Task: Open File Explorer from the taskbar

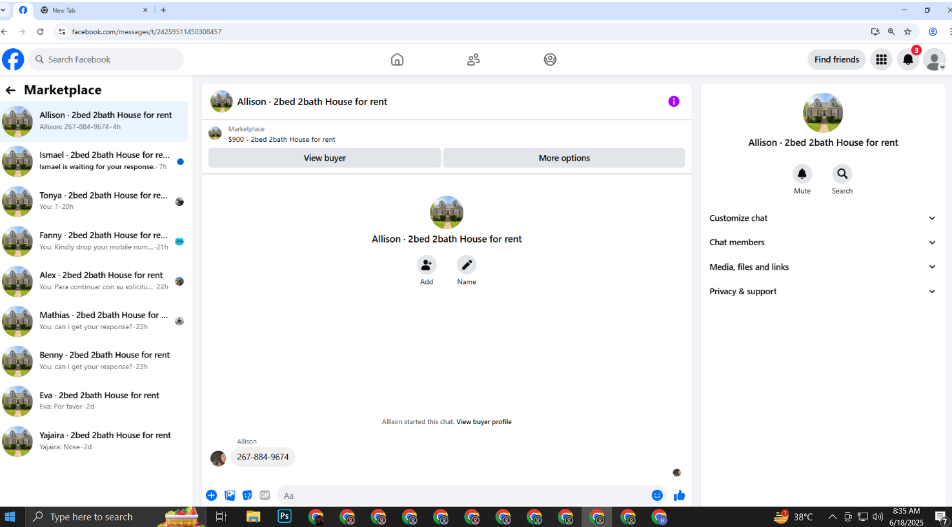Action: 253,517
